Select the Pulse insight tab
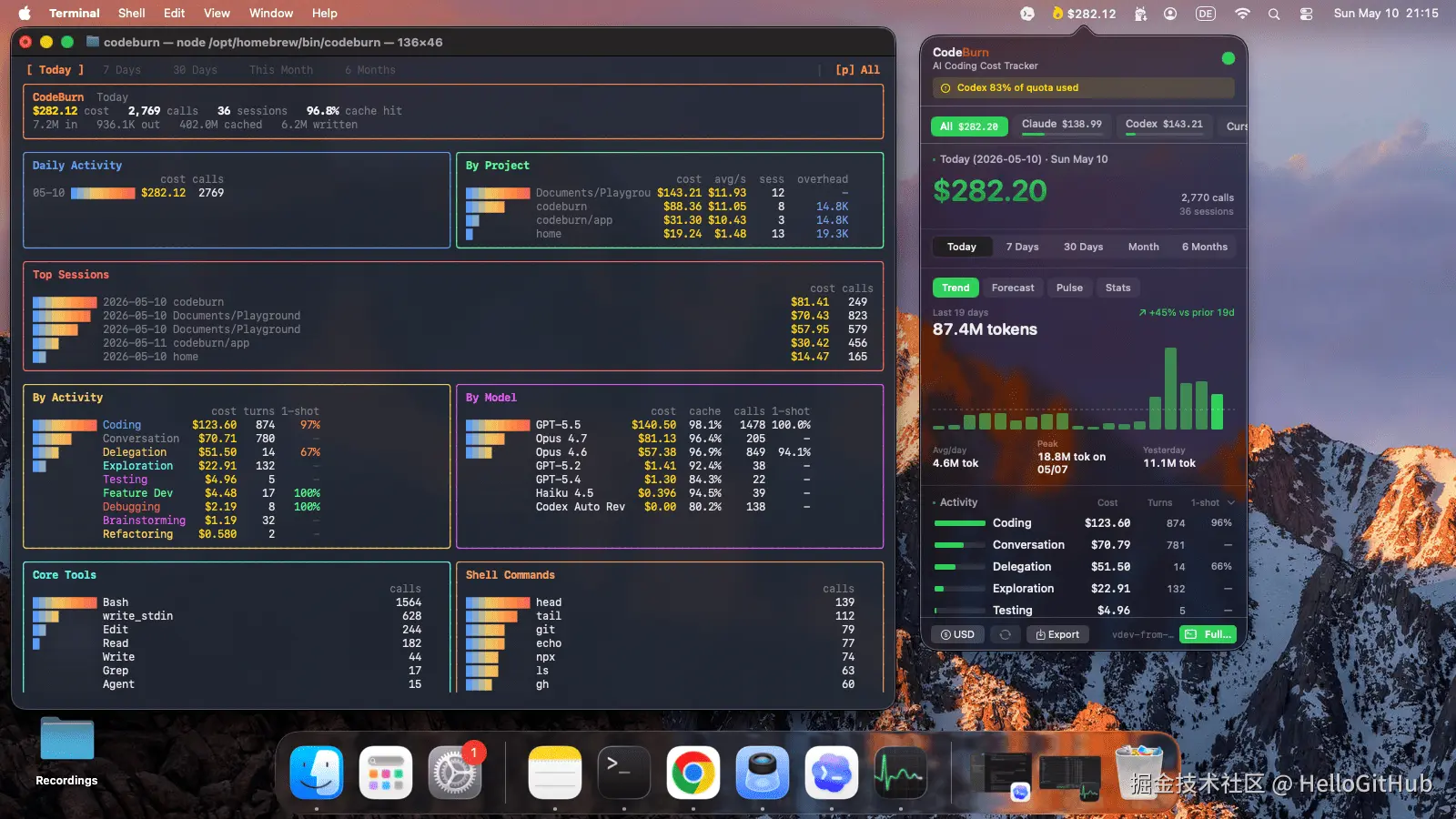This screenshot has height=819, width=1456. point(1069,288)
